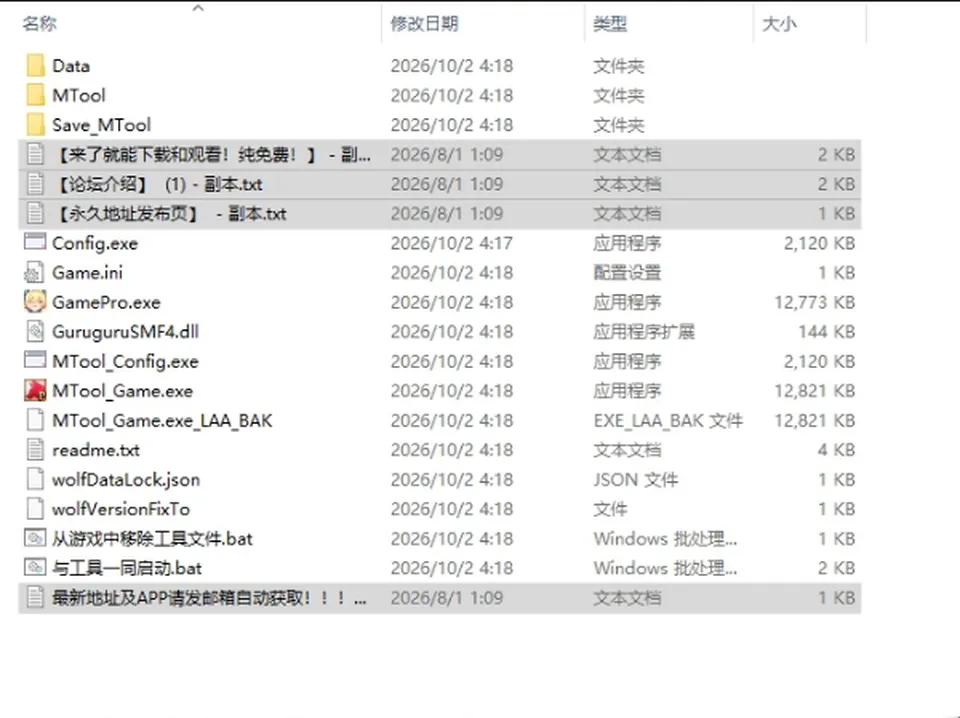Select the GamePro.exe file name
Image resolution: width=960 pixels, height=718 pixels.
pos(107,302)
